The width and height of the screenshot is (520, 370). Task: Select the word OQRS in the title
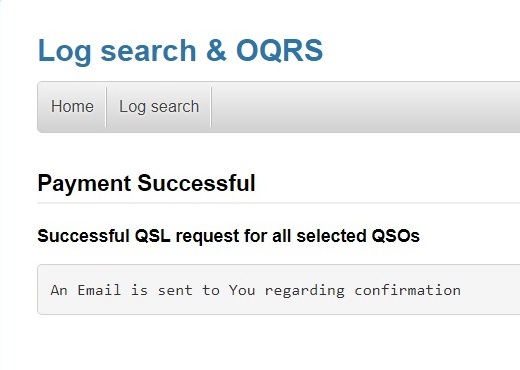pos(279,50)
